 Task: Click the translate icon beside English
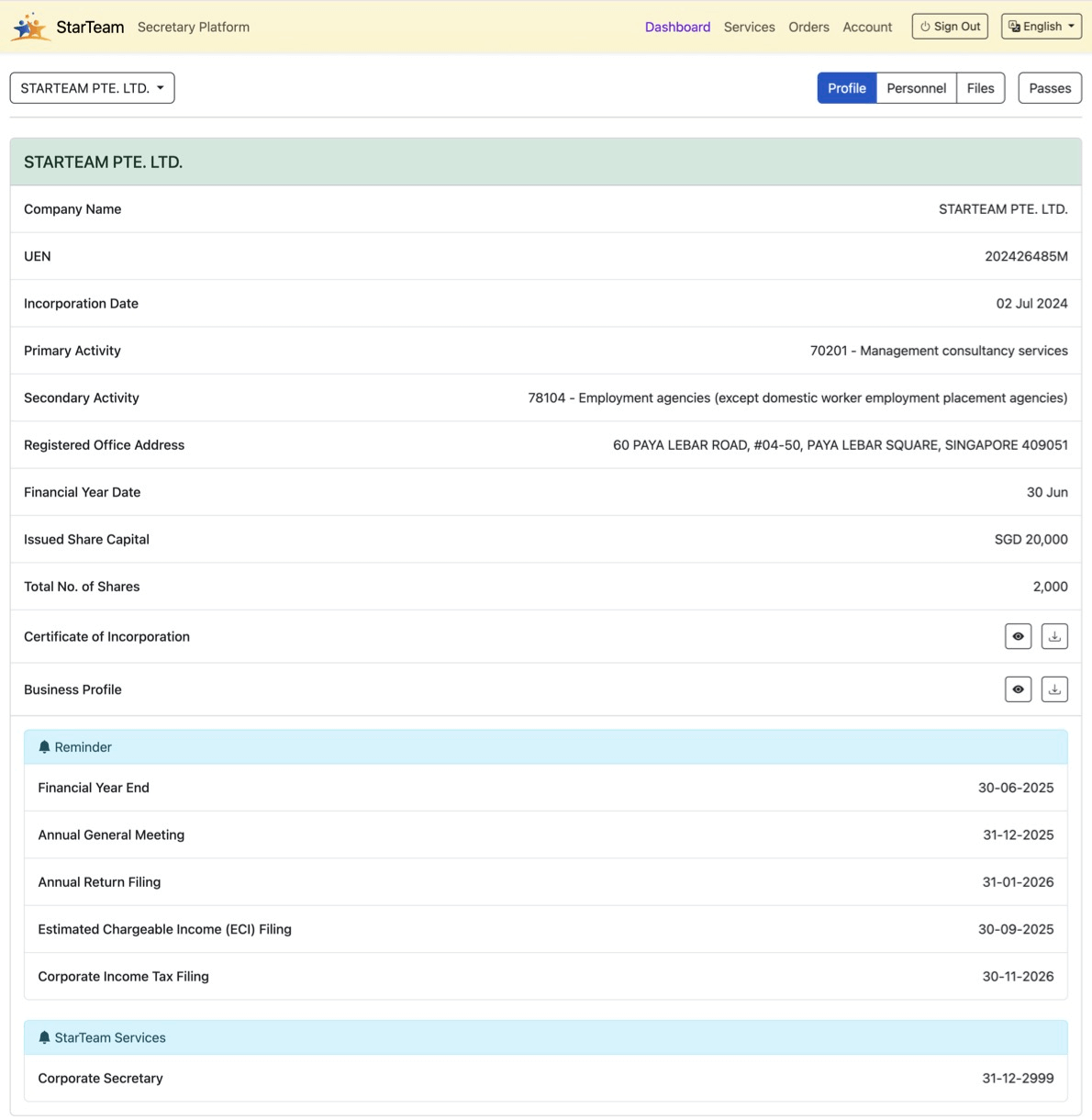pyautogui.click(x=1014, y=27)
